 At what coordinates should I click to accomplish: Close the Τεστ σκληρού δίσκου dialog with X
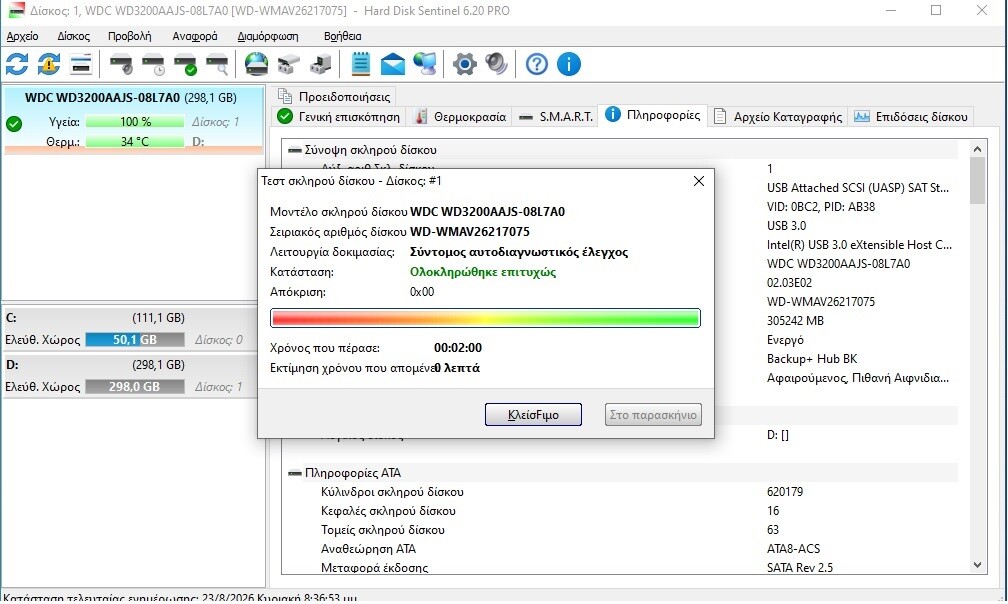click(699, 181)
